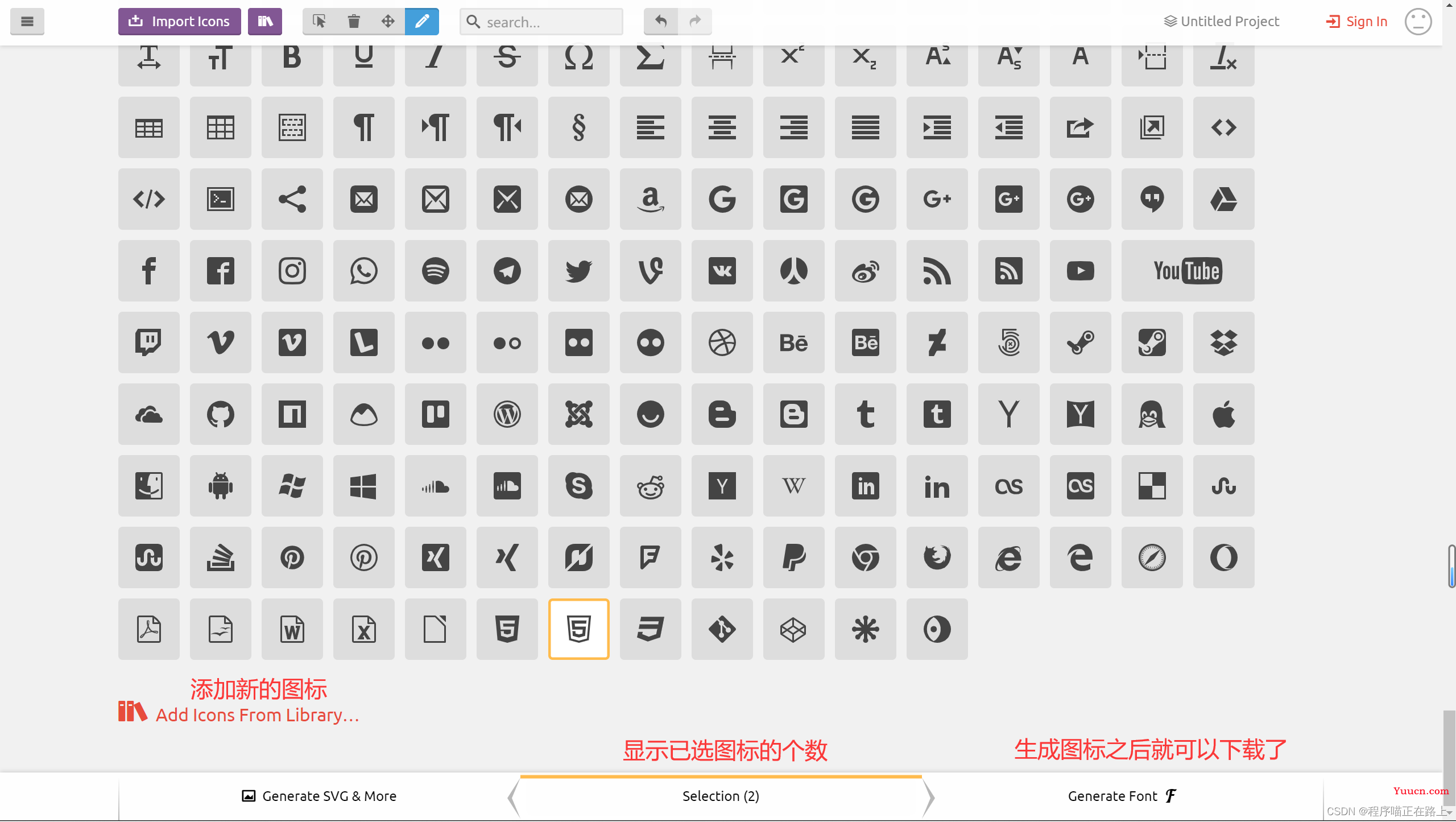Click the GitHub icon
The image size is (1456, 822).
click(x=220, y=414)
